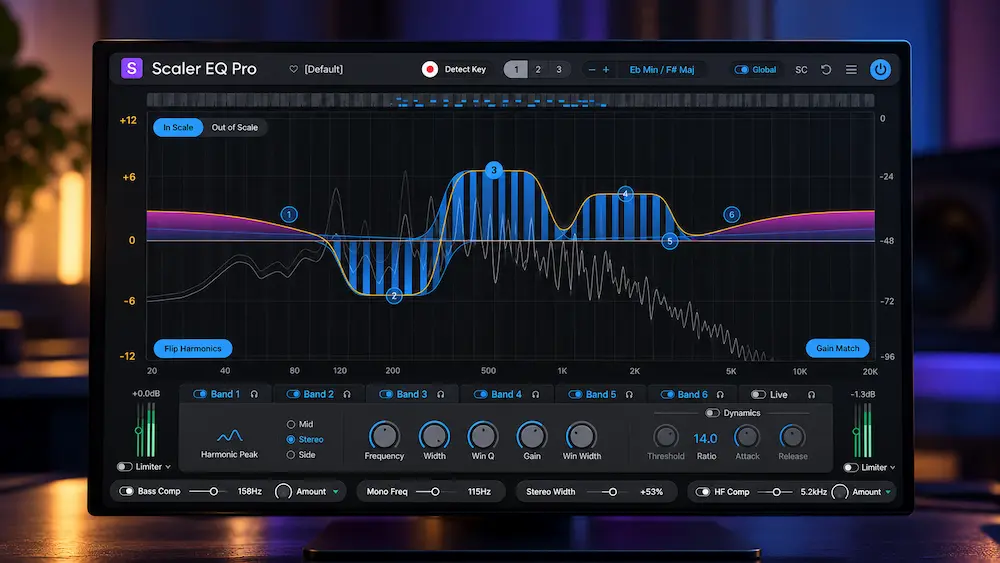Click the Gain knob
This screenshot has width=1000, height=563.
pos(532,436)
